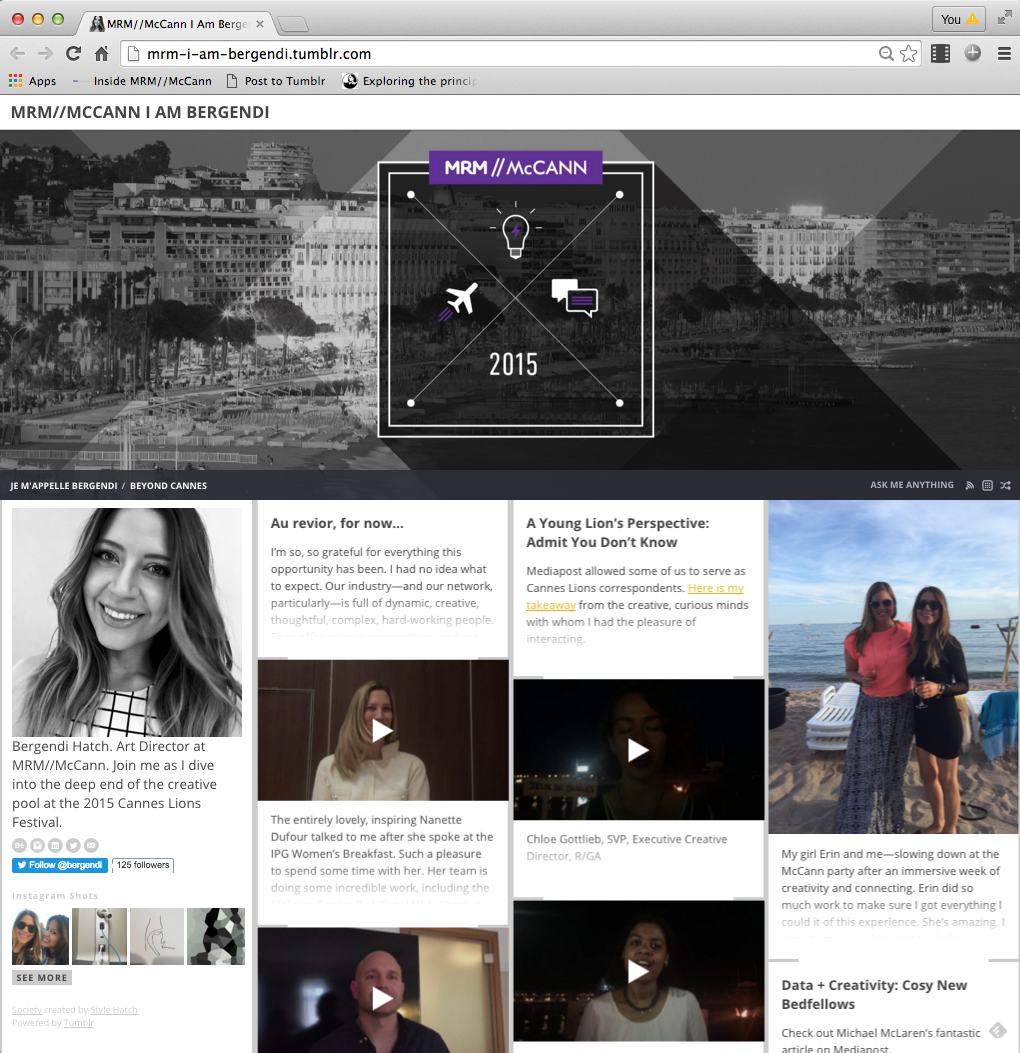Open Instagram shot of two women selfie
This screenshot has width=1020, height=1053.
point(40,936)
